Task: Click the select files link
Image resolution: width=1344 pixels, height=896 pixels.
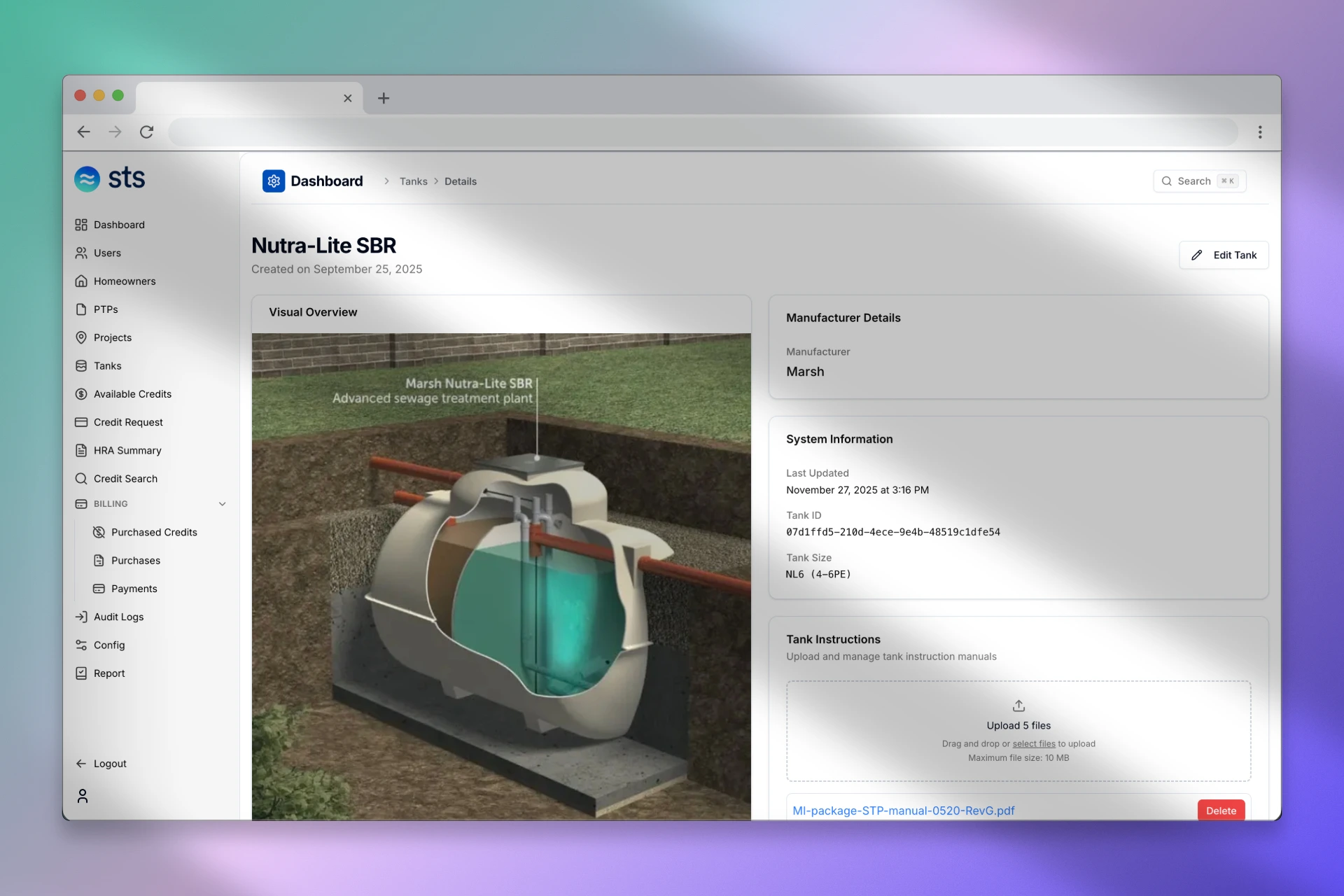Action: point(1033,744)
